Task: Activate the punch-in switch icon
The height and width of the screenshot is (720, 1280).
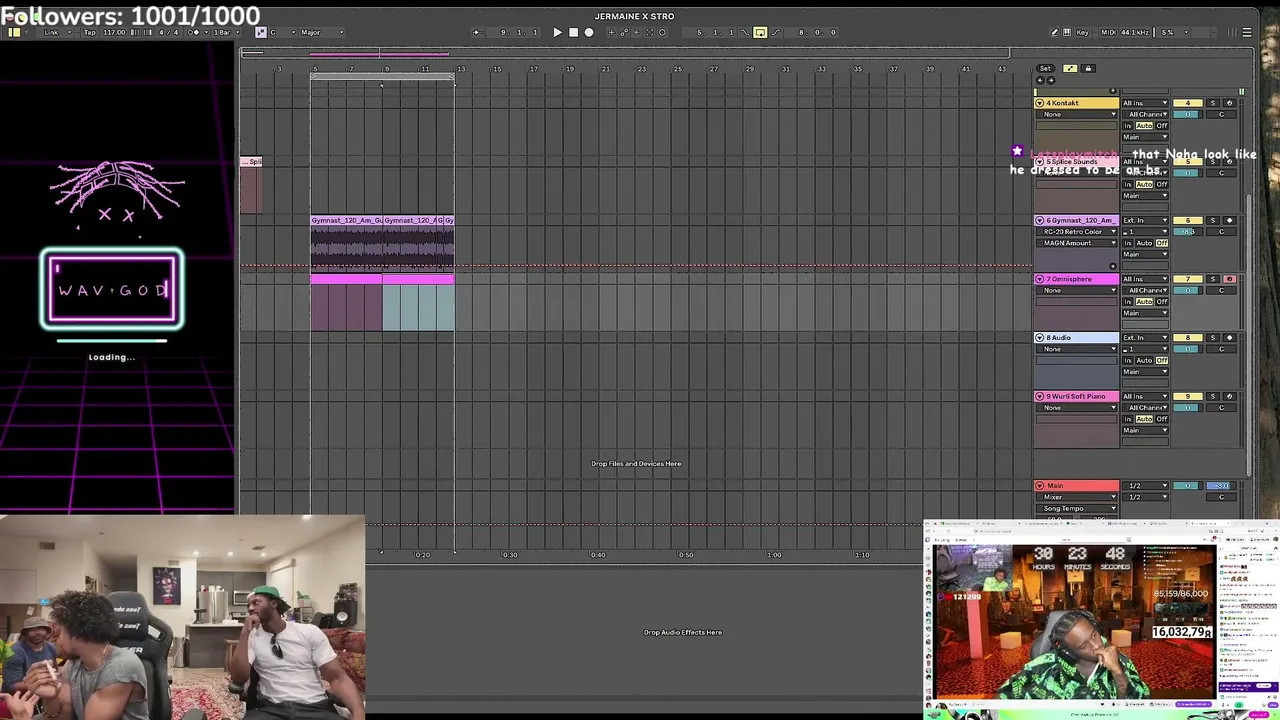Action: click(746, 32)
